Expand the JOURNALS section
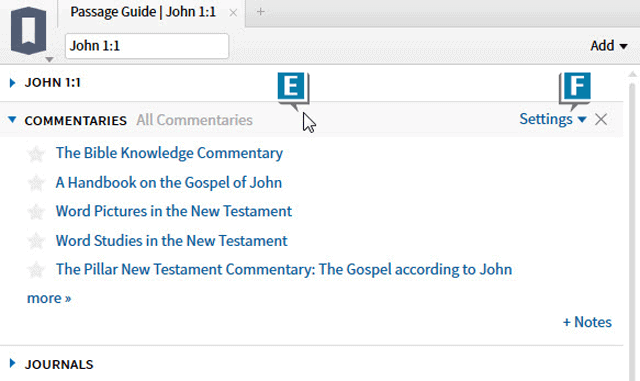640x381 pixels. (x=12, y=363)
